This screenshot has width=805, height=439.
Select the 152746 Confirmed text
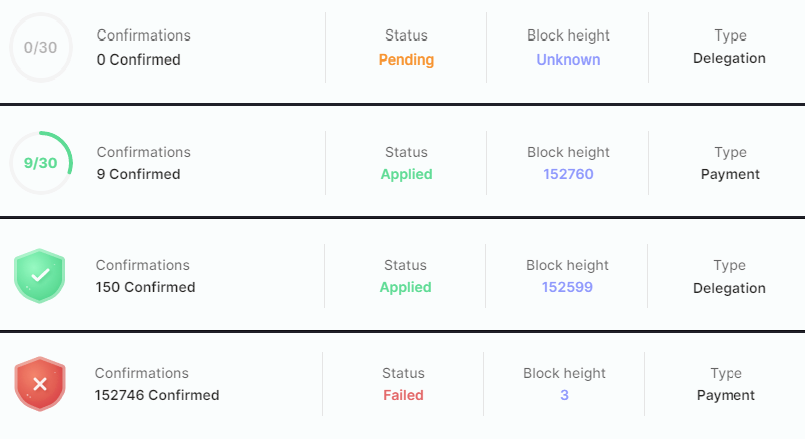pos(157,395)
